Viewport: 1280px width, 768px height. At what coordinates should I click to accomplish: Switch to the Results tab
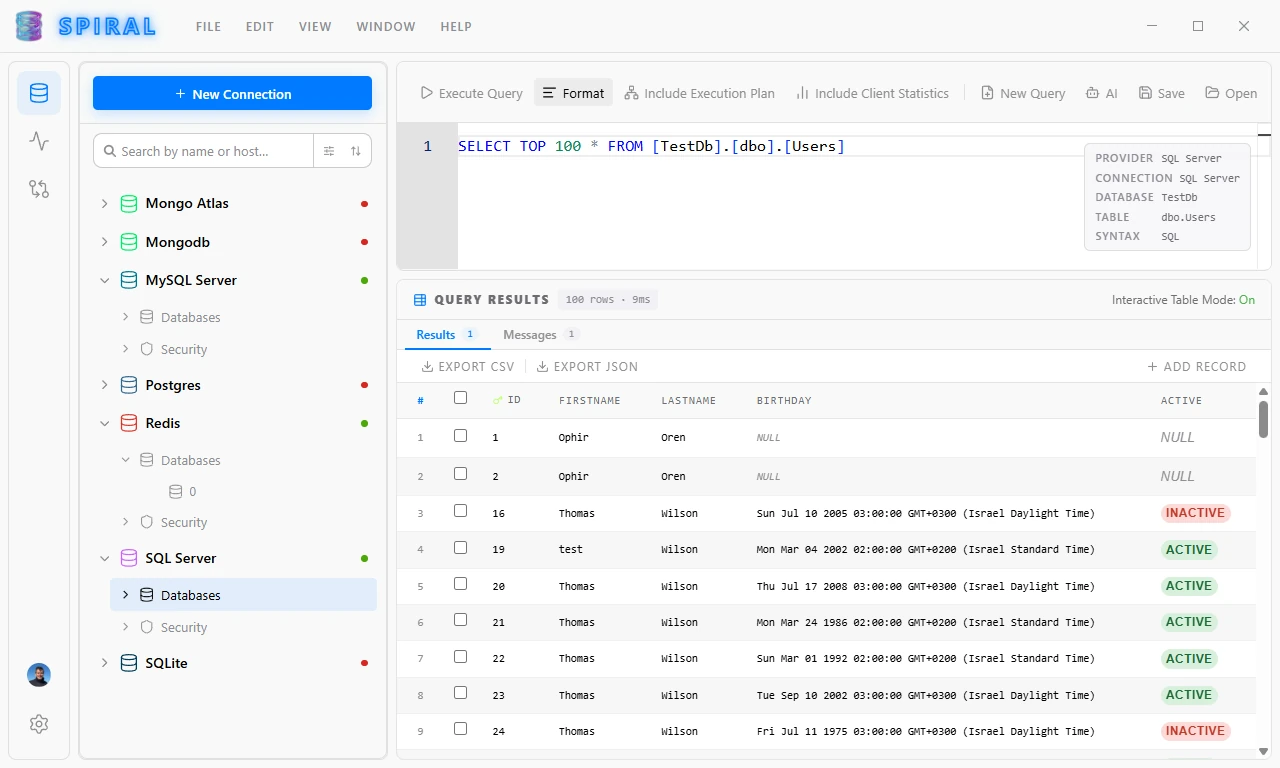point(447,335)
